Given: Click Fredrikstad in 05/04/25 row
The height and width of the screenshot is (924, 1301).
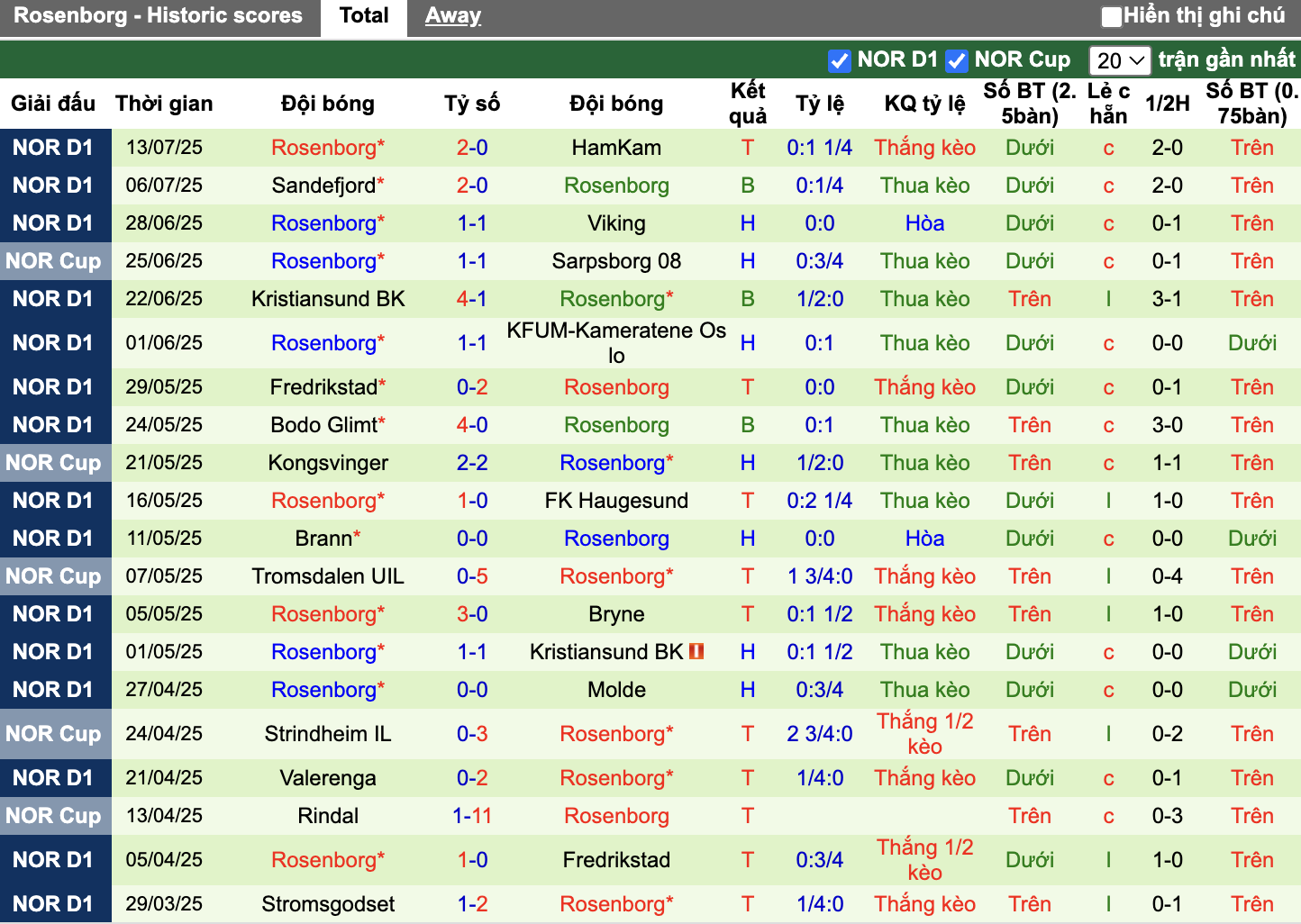Looking at the screenshot, I should (x=616, y=860).
